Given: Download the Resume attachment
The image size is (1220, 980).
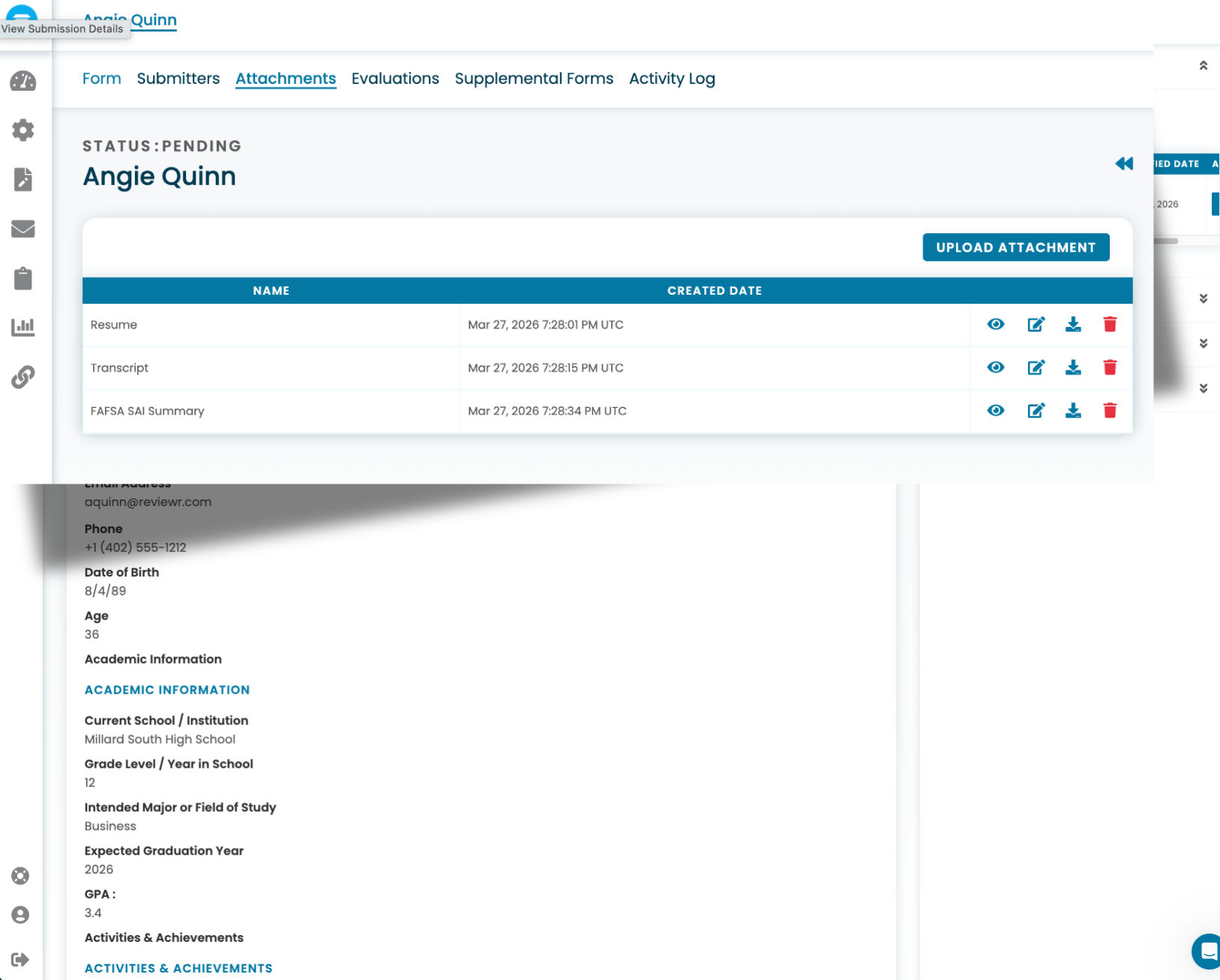Looking at the screenshot, I should (x=1073, y=325).
